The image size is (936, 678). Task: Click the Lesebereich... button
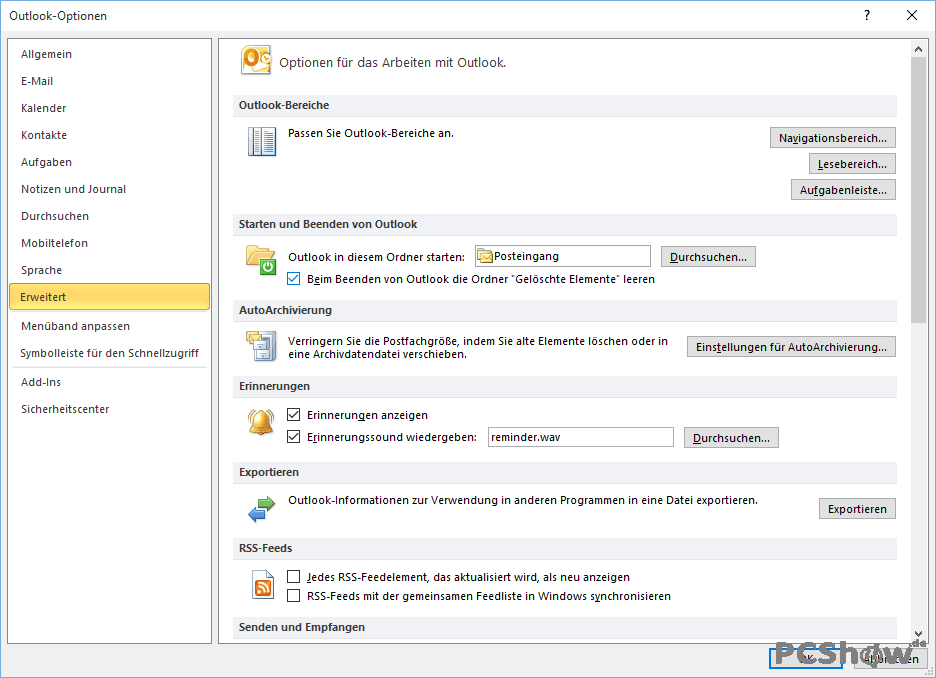pyautogui.click(x=852, y=164)
